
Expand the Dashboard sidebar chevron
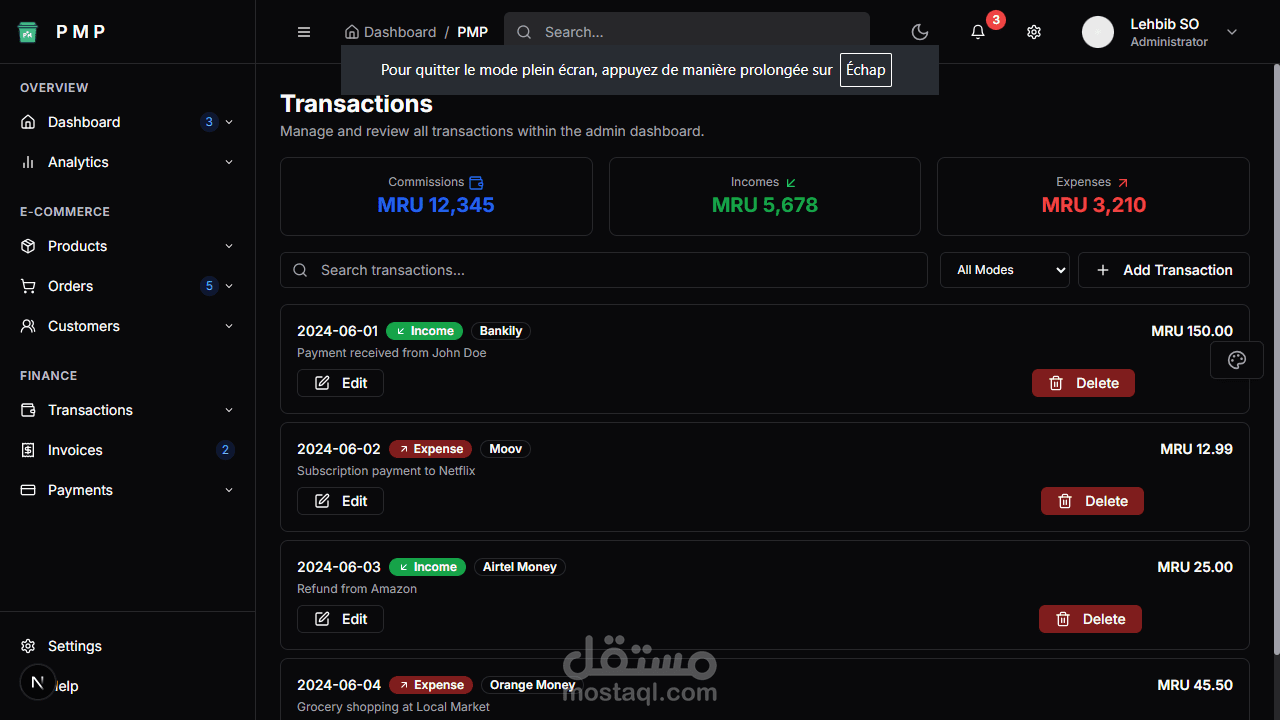click(229, 122)
